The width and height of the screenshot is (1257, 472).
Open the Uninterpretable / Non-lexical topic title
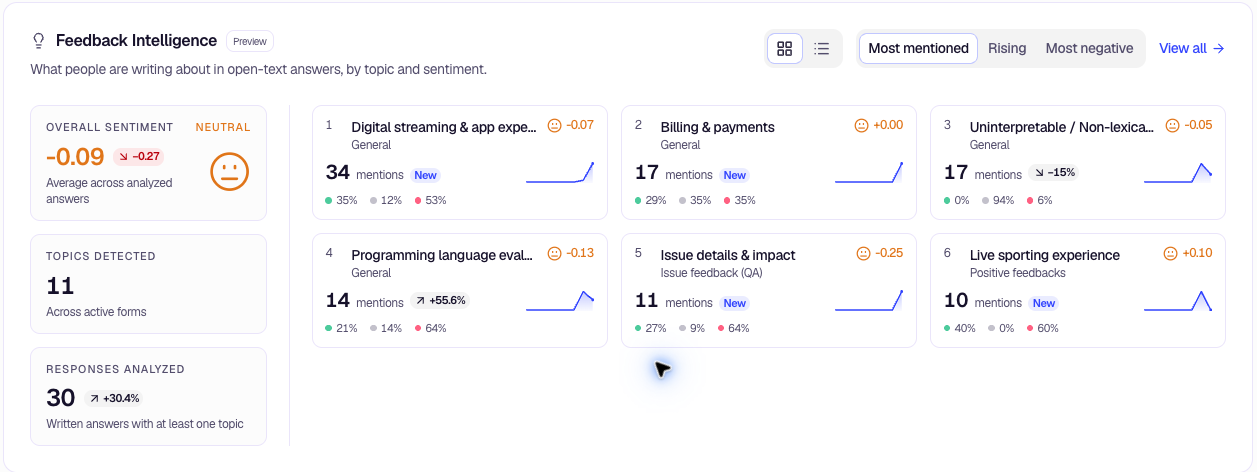(1062, 127)
